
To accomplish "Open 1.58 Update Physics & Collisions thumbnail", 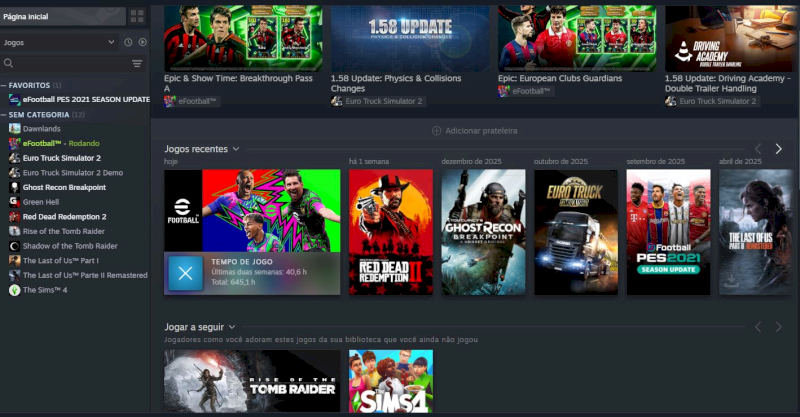I will tap(410, 38).
